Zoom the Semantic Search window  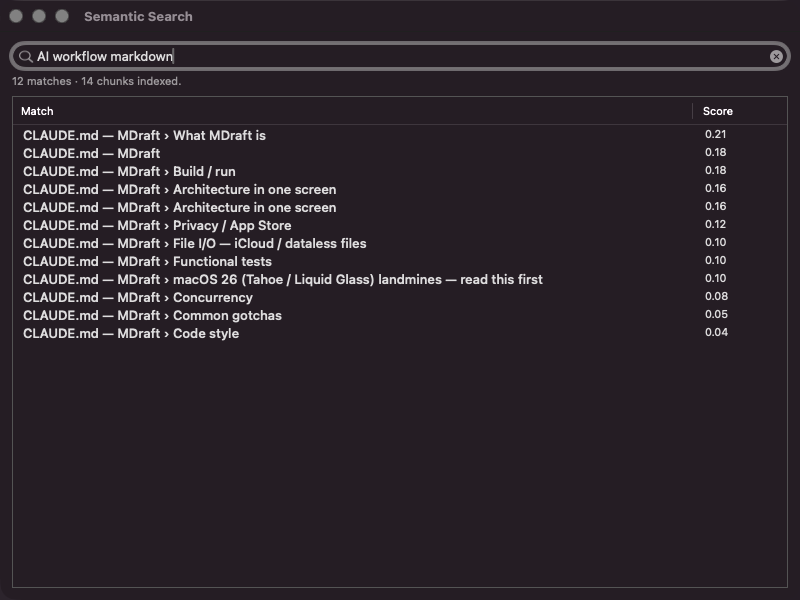coord(62,16)
